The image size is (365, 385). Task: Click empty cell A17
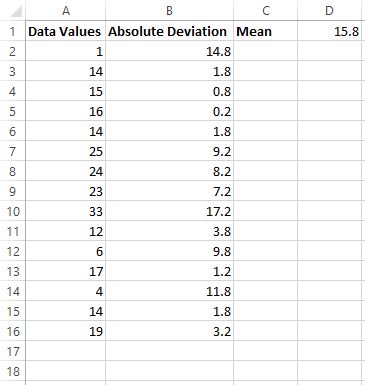coord(66,351)
